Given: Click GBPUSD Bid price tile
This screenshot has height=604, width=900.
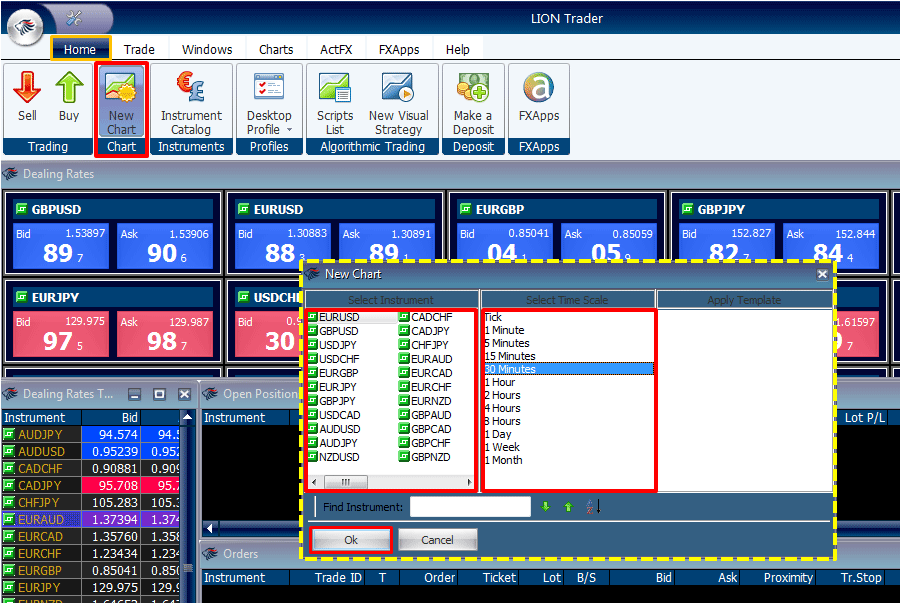Looking at the screenshot, I should 61,246.
